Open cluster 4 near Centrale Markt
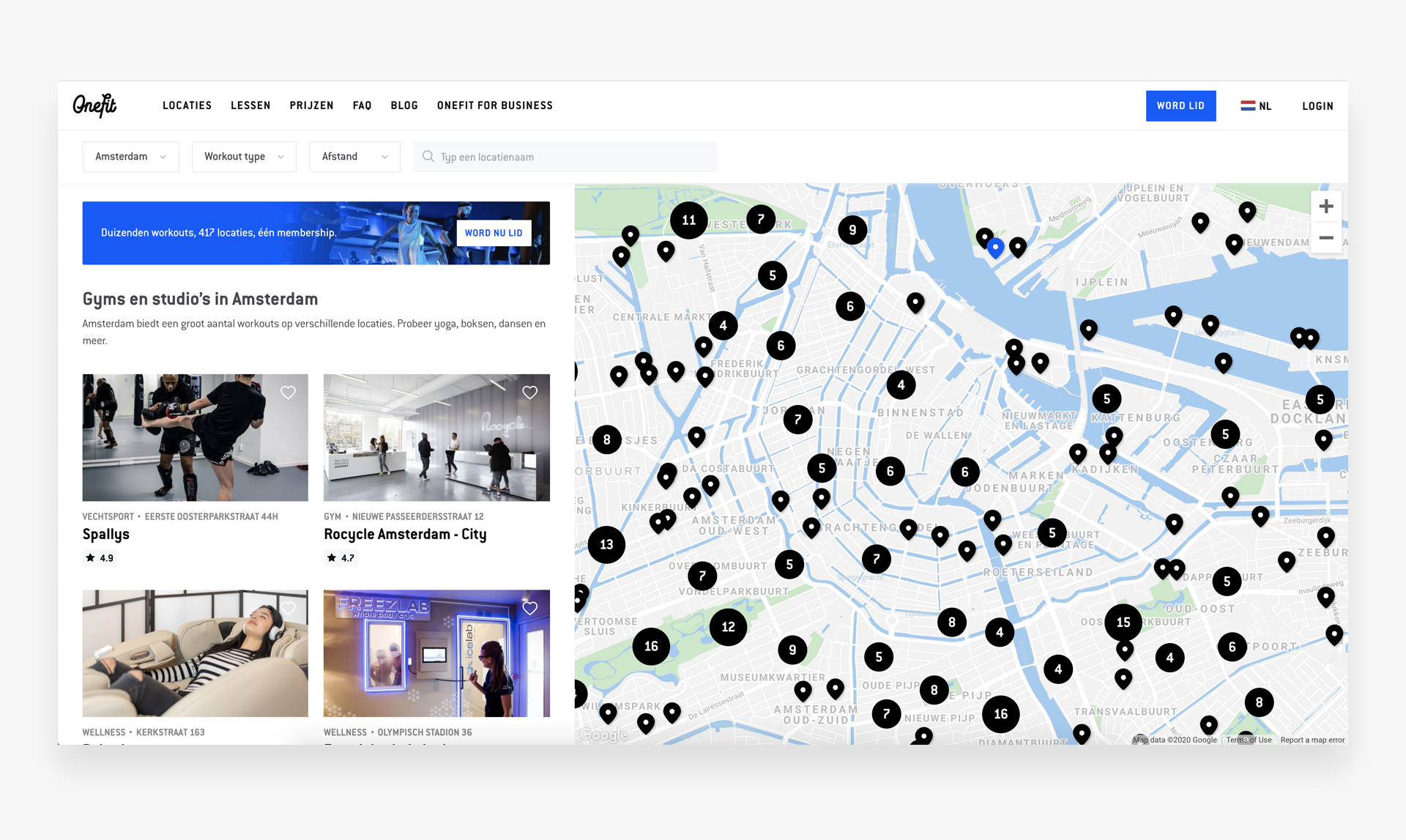Image resolution: width=1406 pixels, height=840 pixels. (x=723, y=325)
